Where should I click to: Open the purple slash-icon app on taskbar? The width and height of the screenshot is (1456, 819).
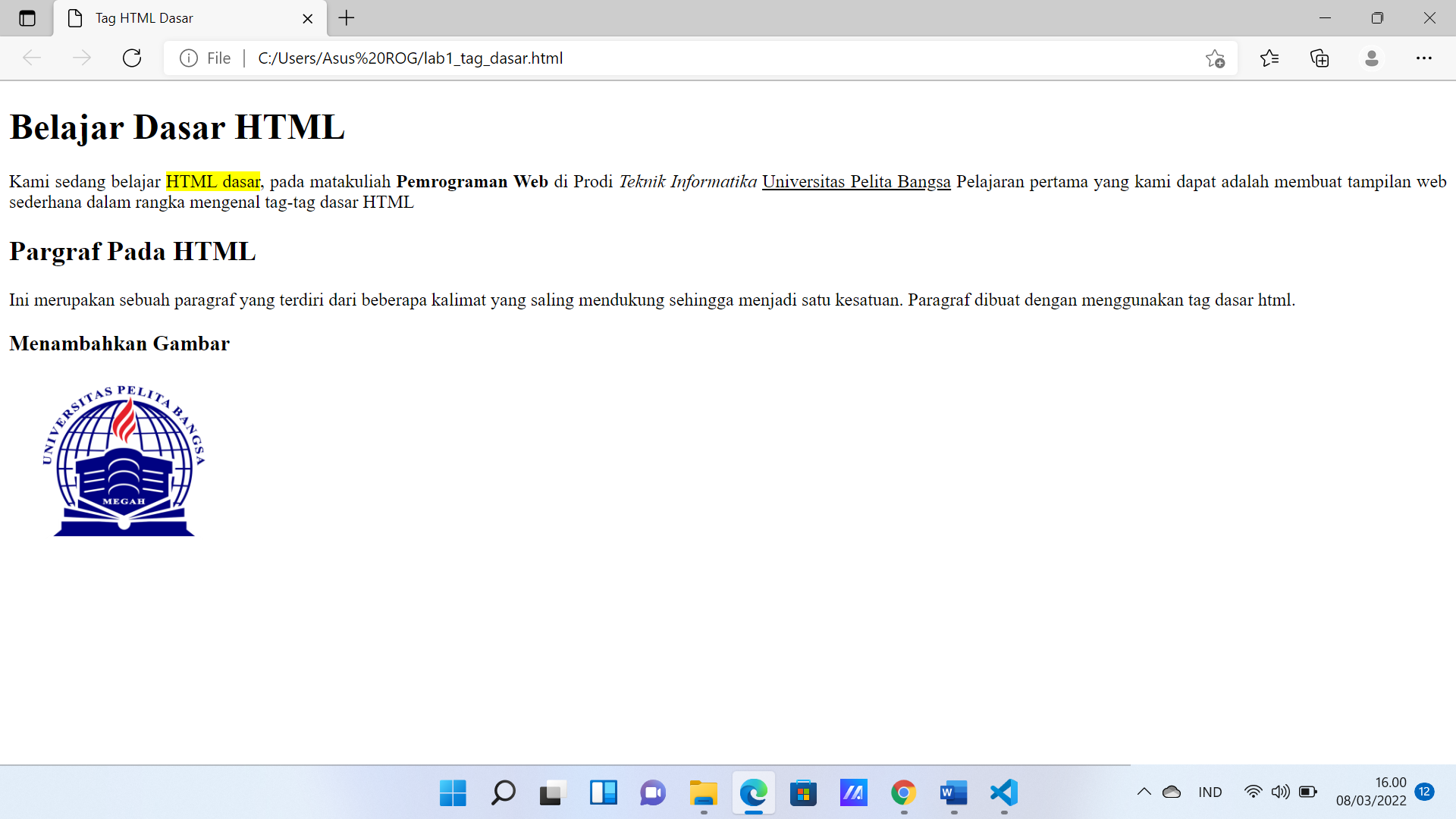[x=853, y=793]
